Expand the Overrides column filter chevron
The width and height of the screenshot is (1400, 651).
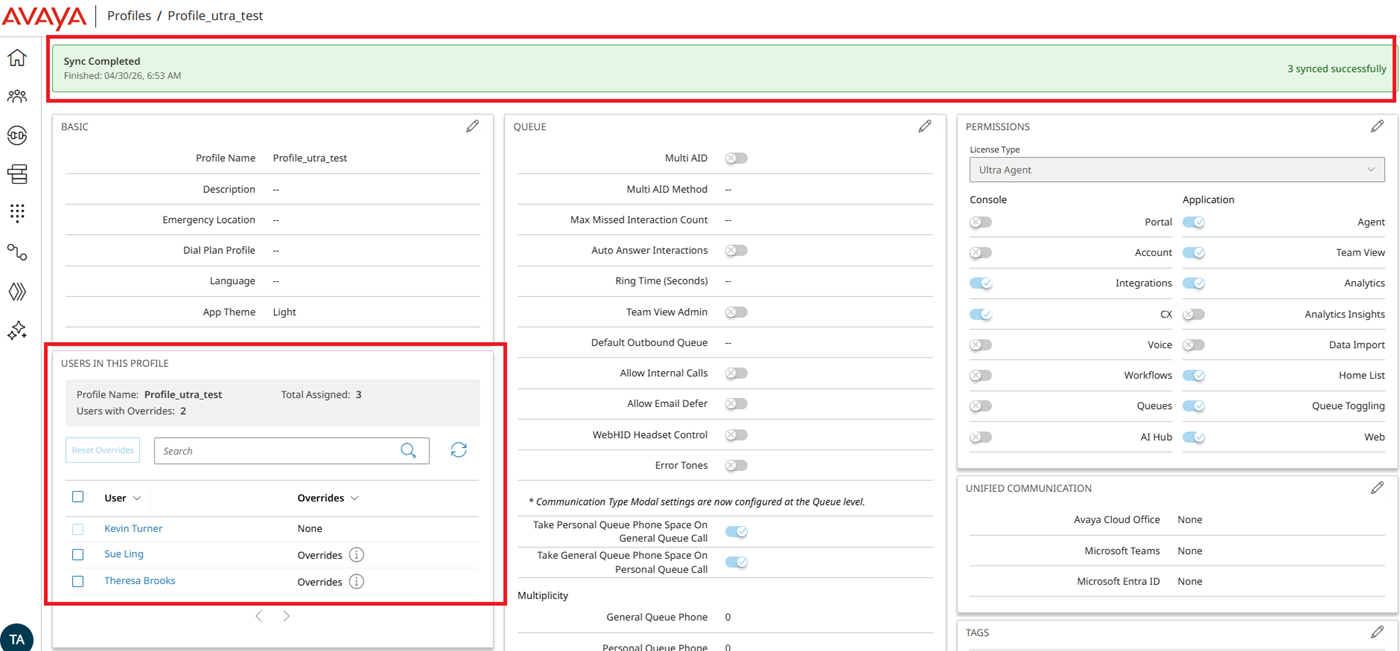354,498
